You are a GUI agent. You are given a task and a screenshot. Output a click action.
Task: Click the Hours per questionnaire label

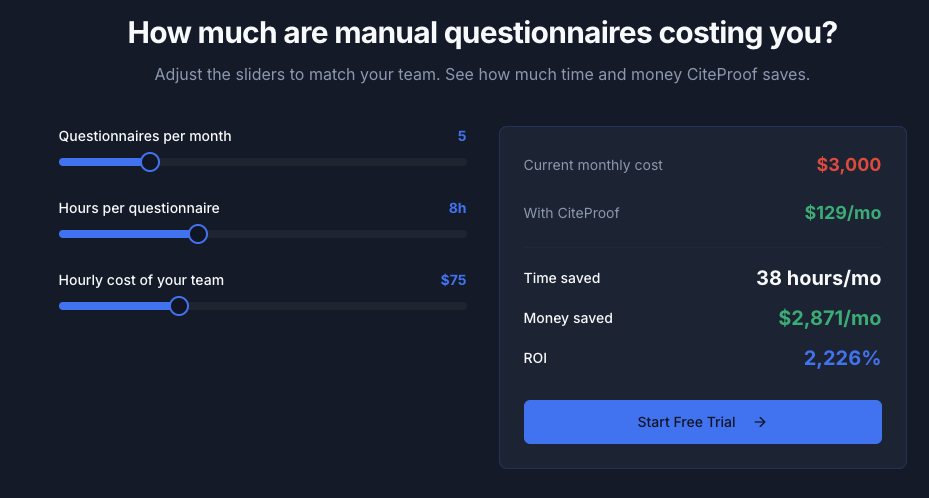(x=139, y=208)
